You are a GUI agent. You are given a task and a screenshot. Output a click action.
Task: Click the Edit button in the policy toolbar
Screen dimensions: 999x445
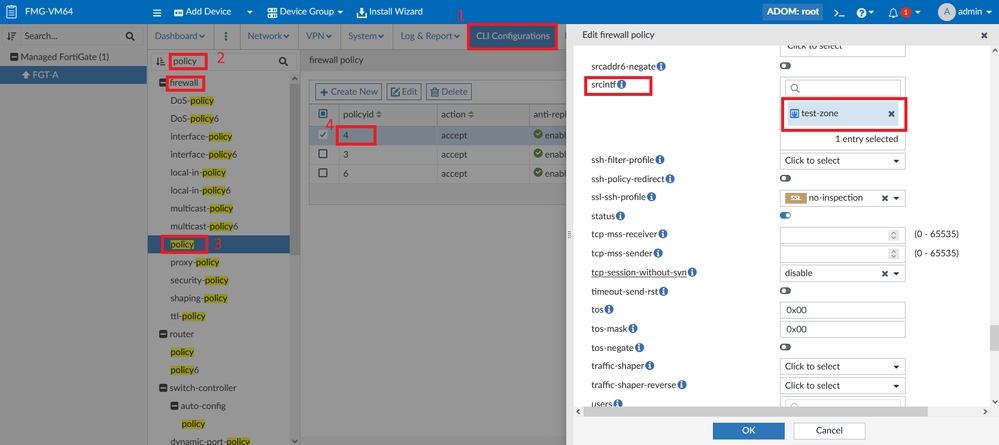(x=404, y=92)
